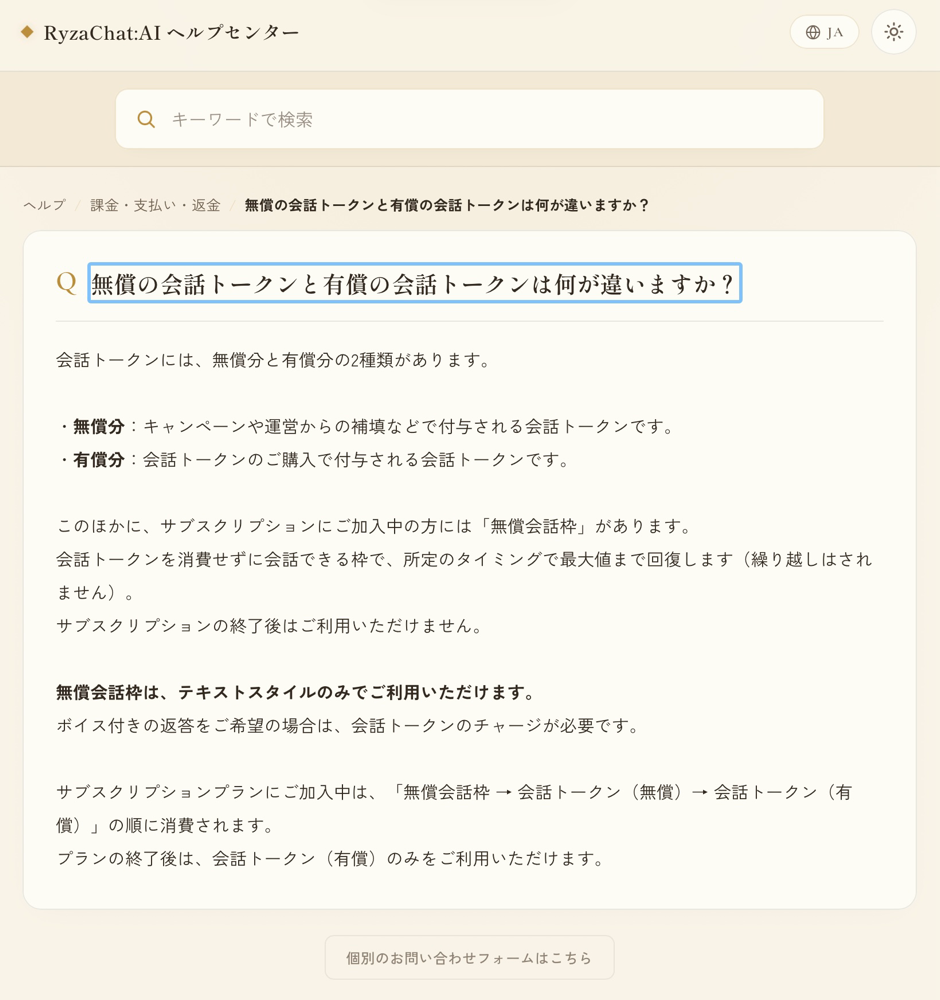Click the first paragraph about 2種類
Screen dimensions: 940x1000
[274, 360]
